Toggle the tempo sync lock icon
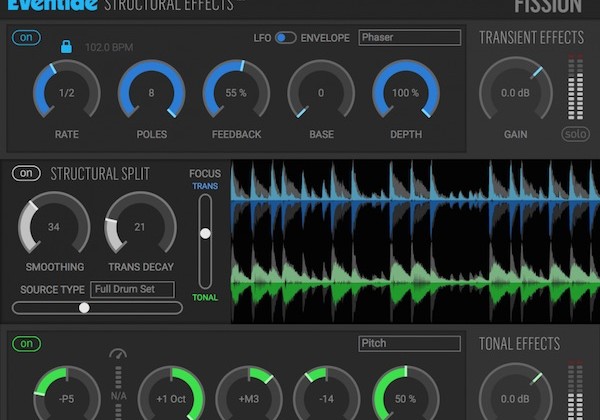The height and width of the screenshot is (420, 600). 66,47
